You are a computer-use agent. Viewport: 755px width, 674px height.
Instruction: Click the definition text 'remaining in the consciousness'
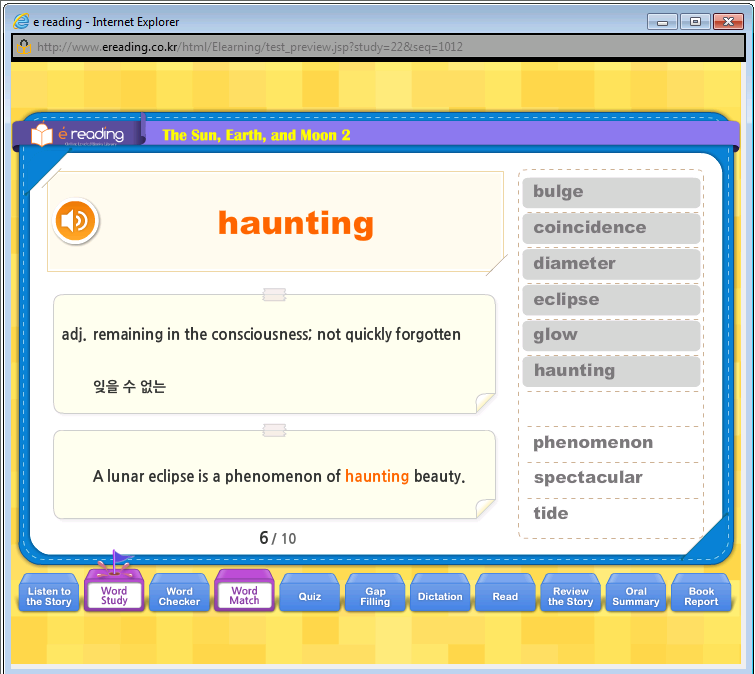202,334
